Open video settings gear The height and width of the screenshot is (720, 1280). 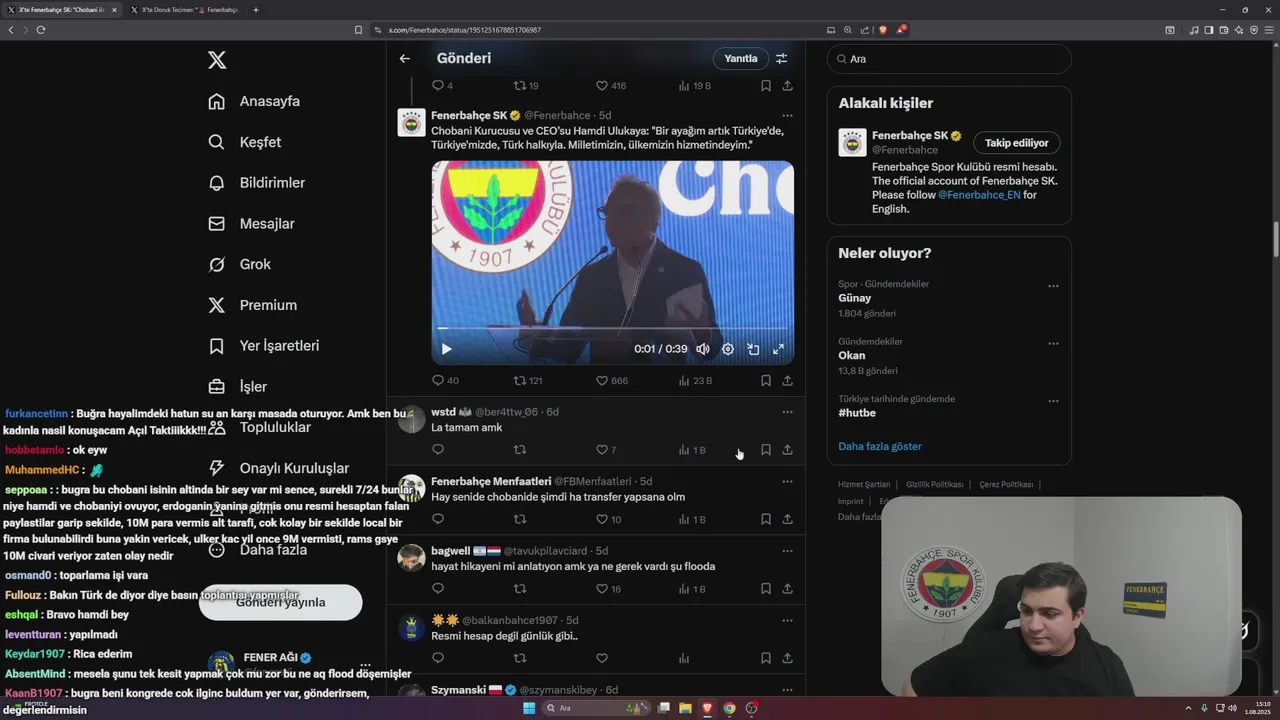[x=728, y=349]
